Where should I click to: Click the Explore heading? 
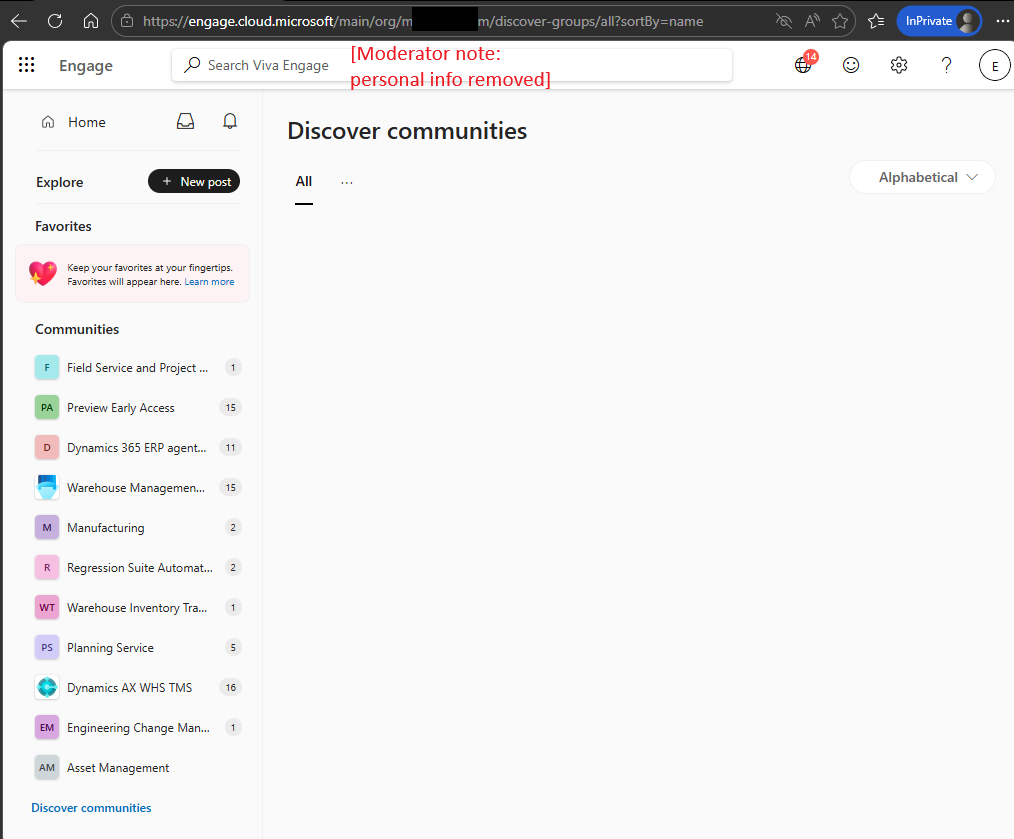click(x=59, y=182)
